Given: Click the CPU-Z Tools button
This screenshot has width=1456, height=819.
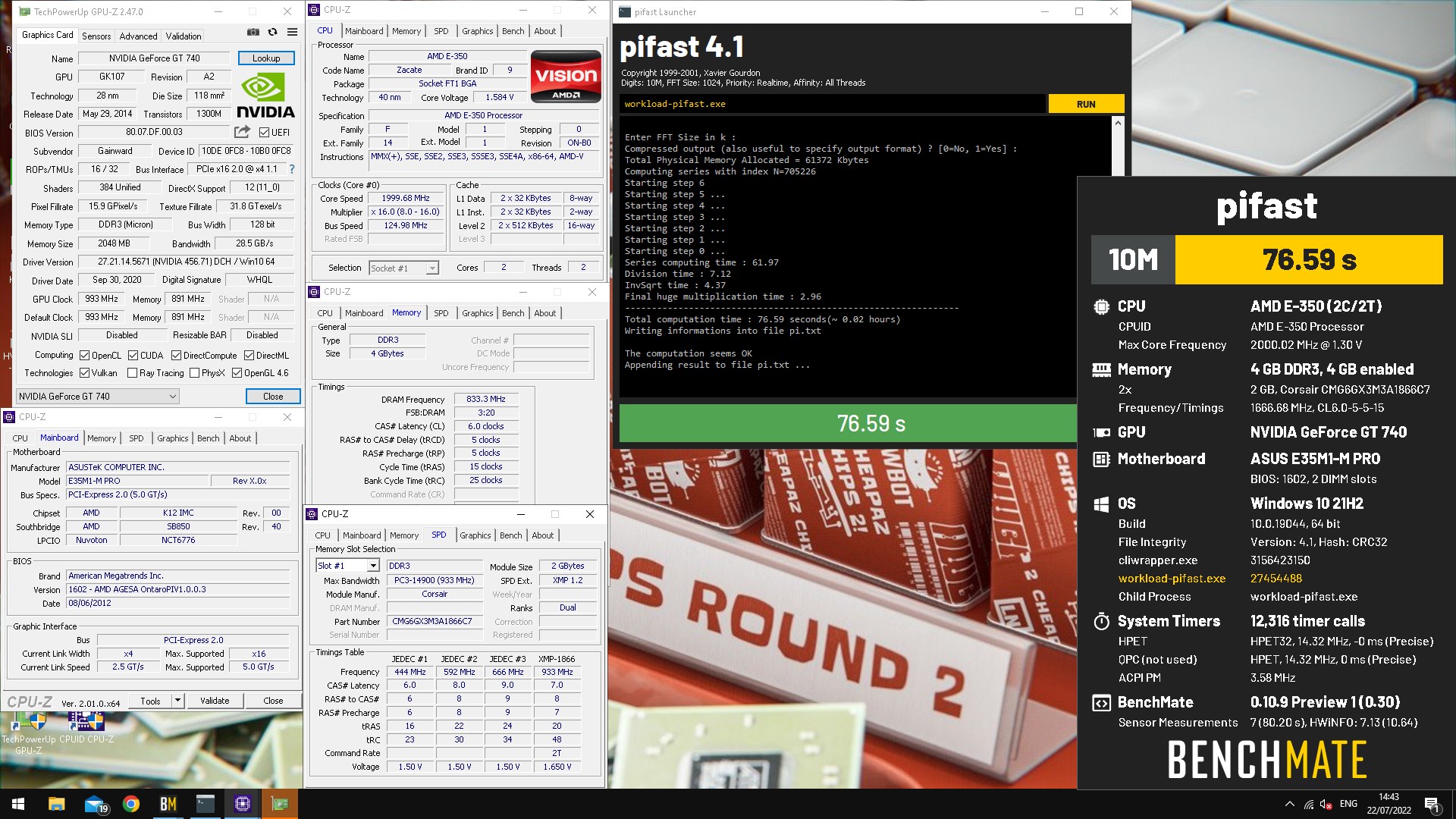Looking at the screenshot, I should [x=150, y=701].
